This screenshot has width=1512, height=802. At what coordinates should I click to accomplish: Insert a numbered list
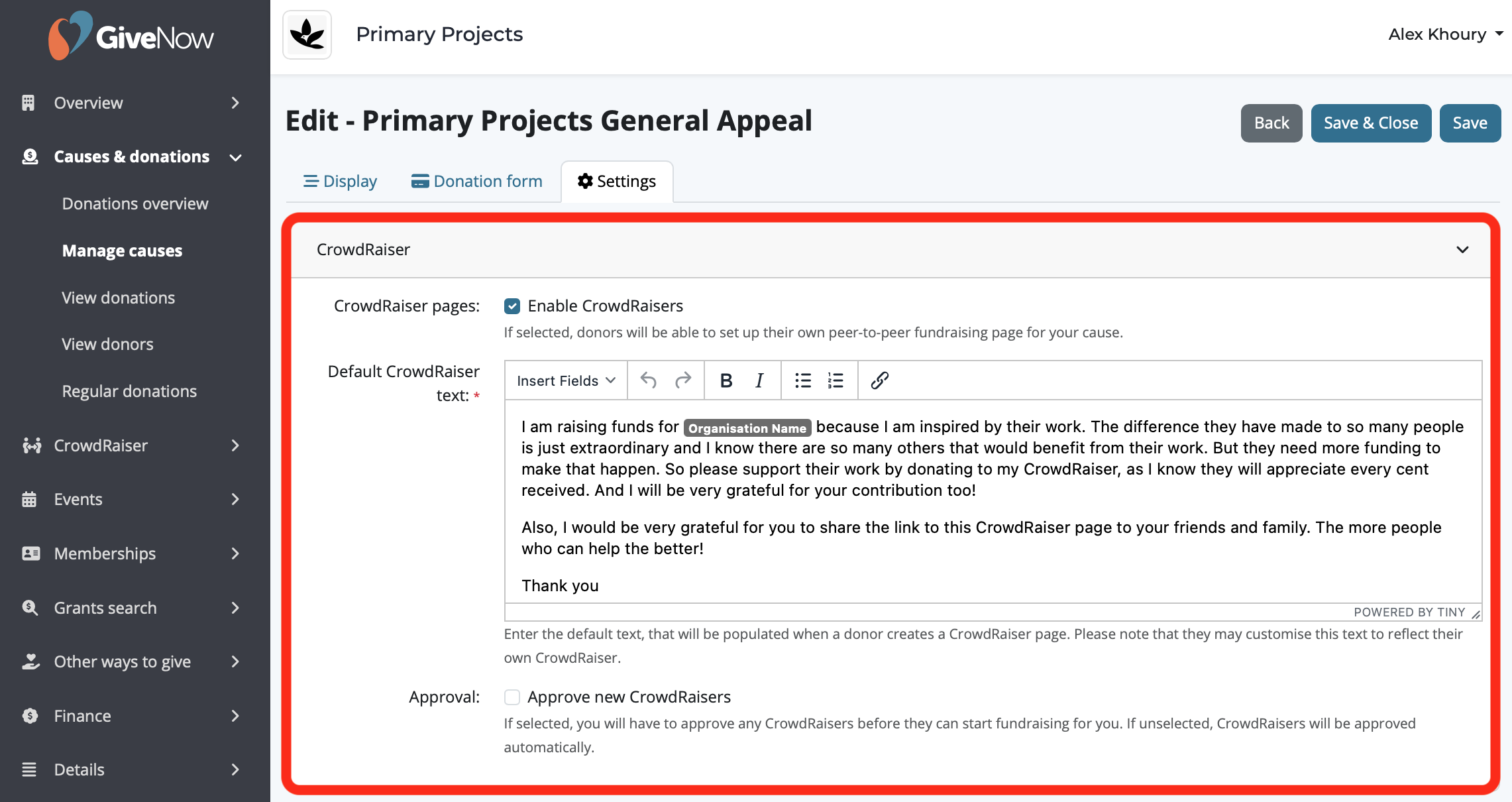(836, 380)
